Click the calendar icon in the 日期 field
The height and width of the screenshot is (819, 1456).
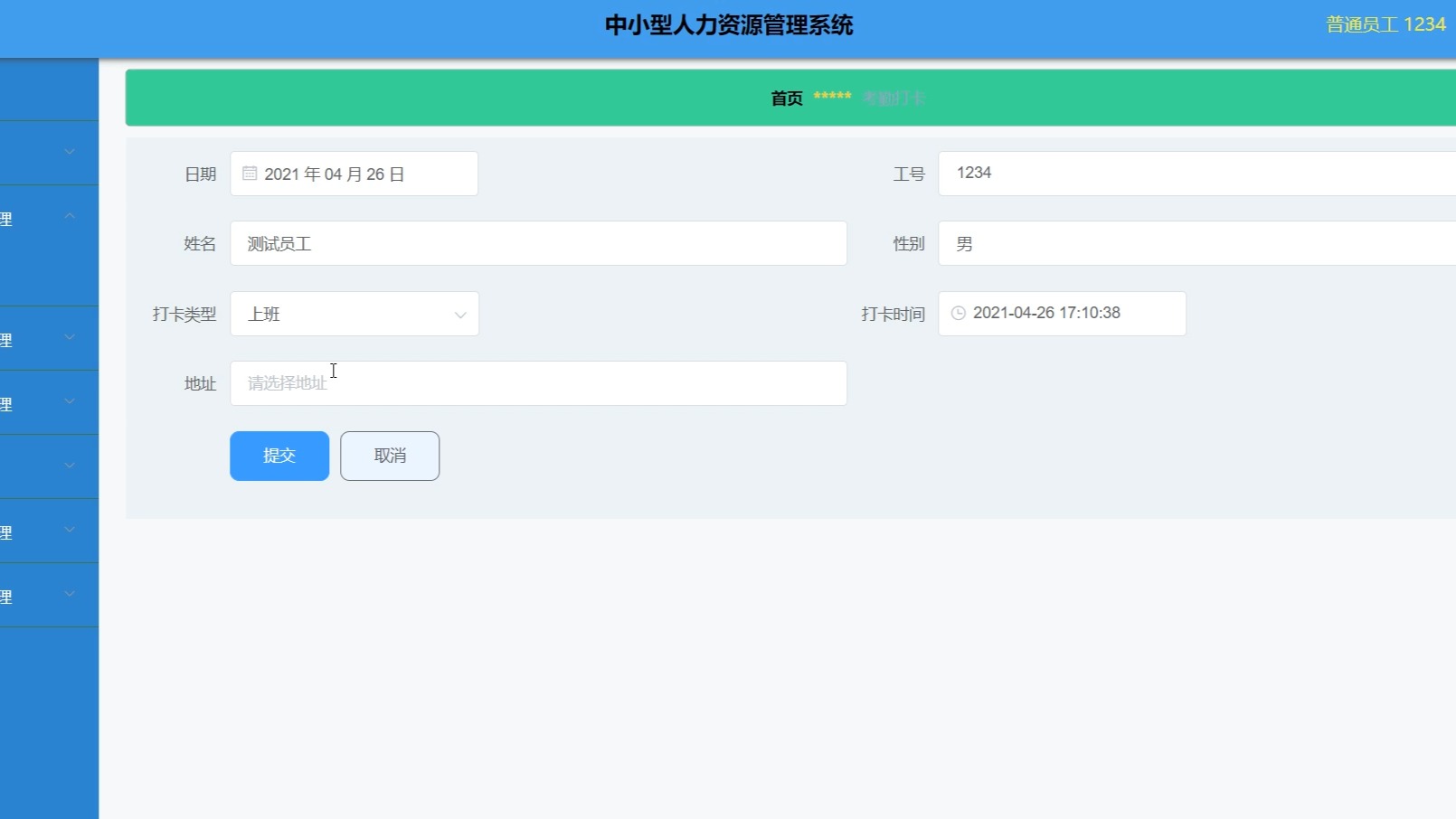[x=250, y=174]
